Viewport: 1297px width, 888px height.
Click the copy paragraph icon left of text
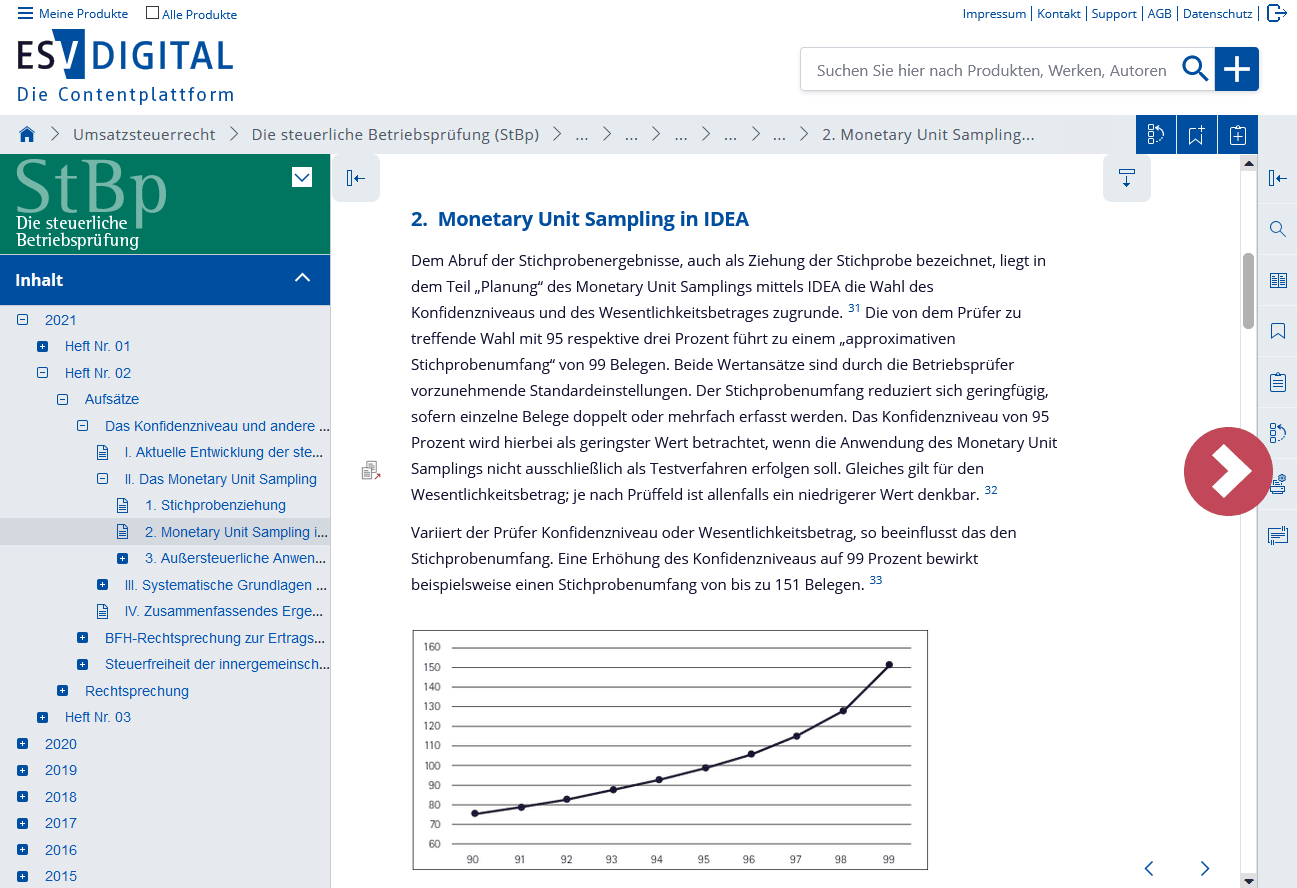[x=371, y=469]
